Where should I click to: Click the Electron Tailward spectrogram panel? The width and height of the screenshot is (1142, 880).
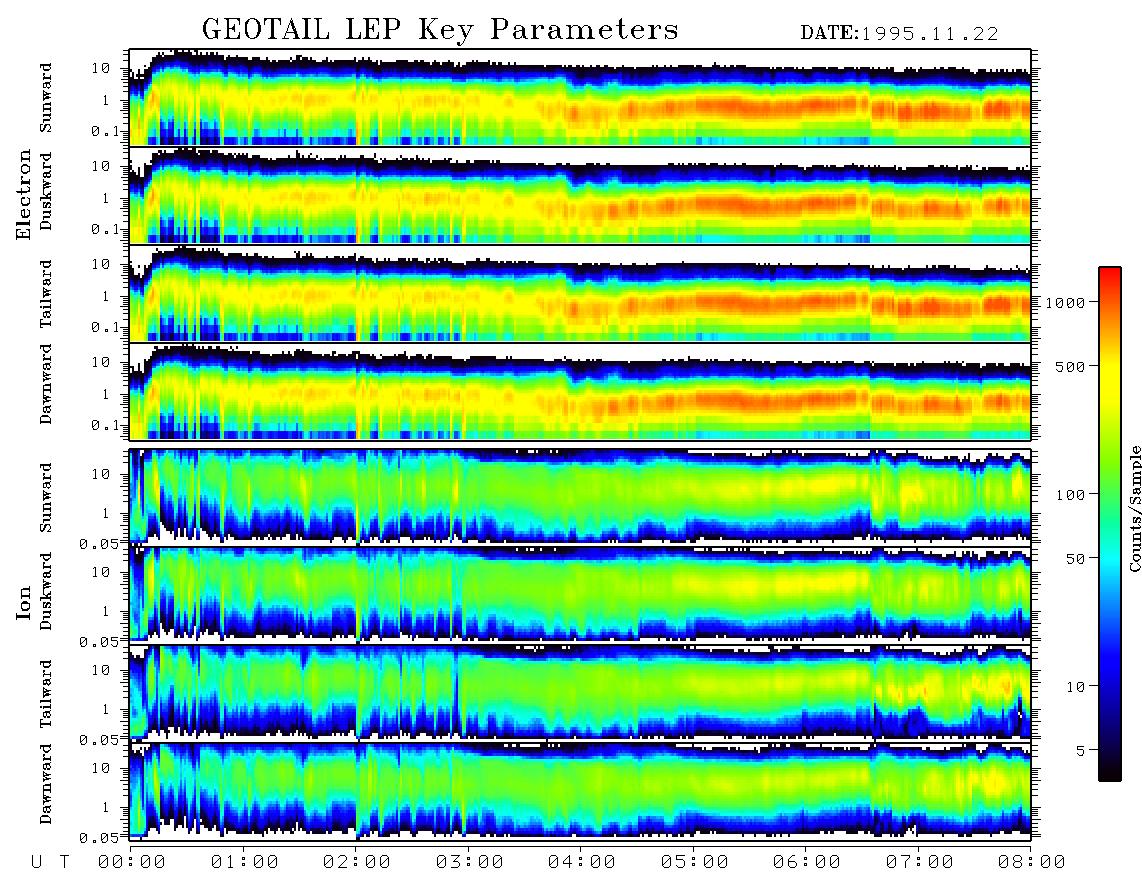pos(580,294)
